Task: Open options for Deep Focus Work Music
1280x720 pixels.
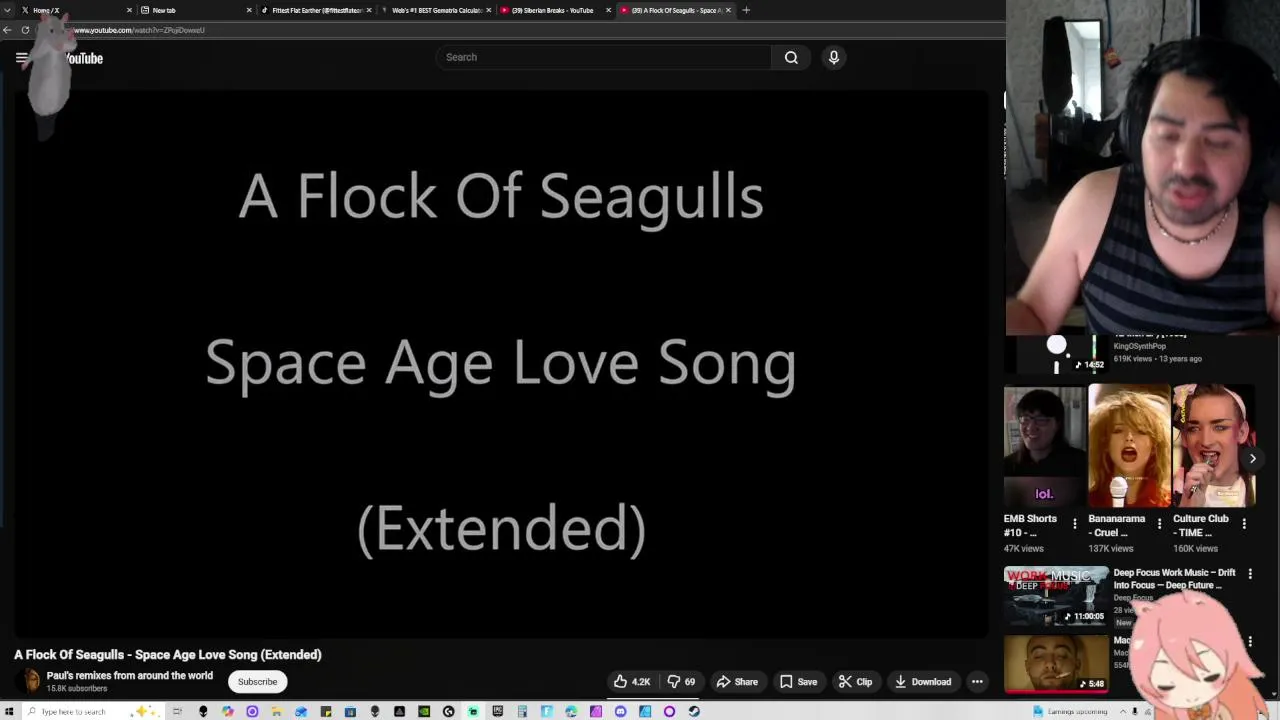Action: point(1249,574)
